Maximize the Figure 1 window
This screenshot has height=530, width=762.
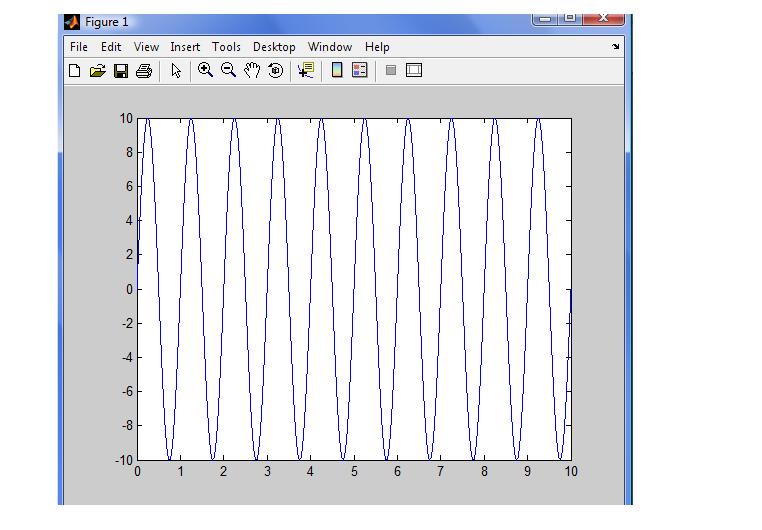[x=570, y=19]
